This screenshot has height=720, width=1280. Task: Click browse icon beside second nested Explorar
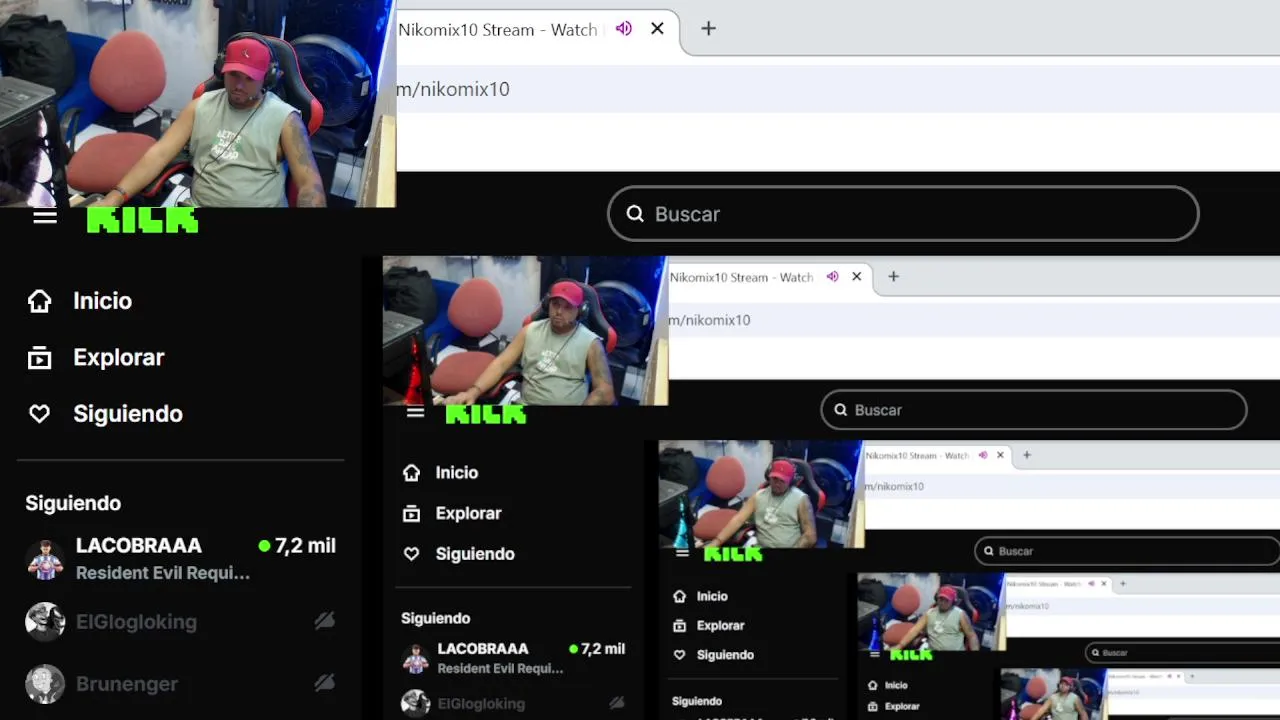click(411, 513)
